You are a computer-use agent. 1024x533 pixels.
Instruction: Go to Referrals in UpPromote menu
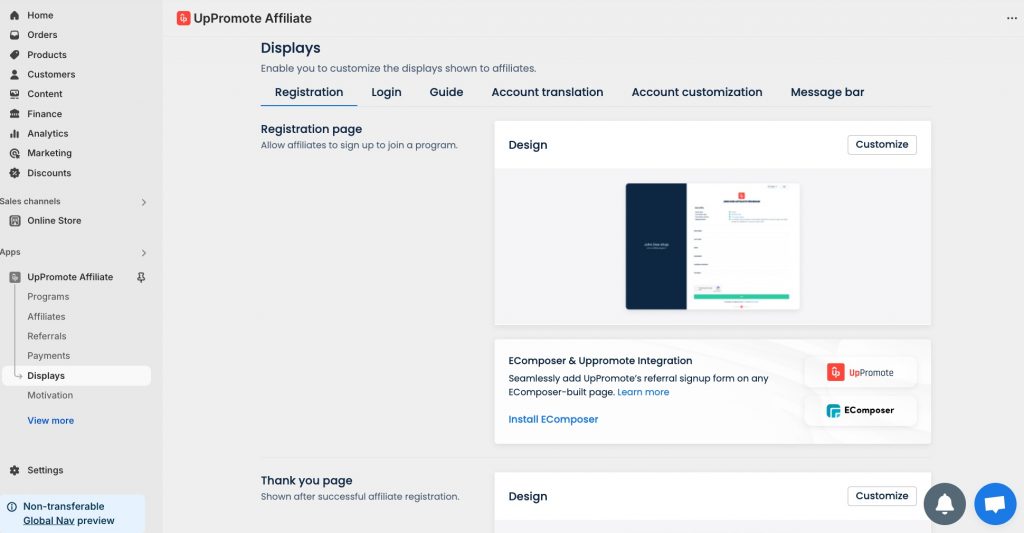[x=47, y=336]
